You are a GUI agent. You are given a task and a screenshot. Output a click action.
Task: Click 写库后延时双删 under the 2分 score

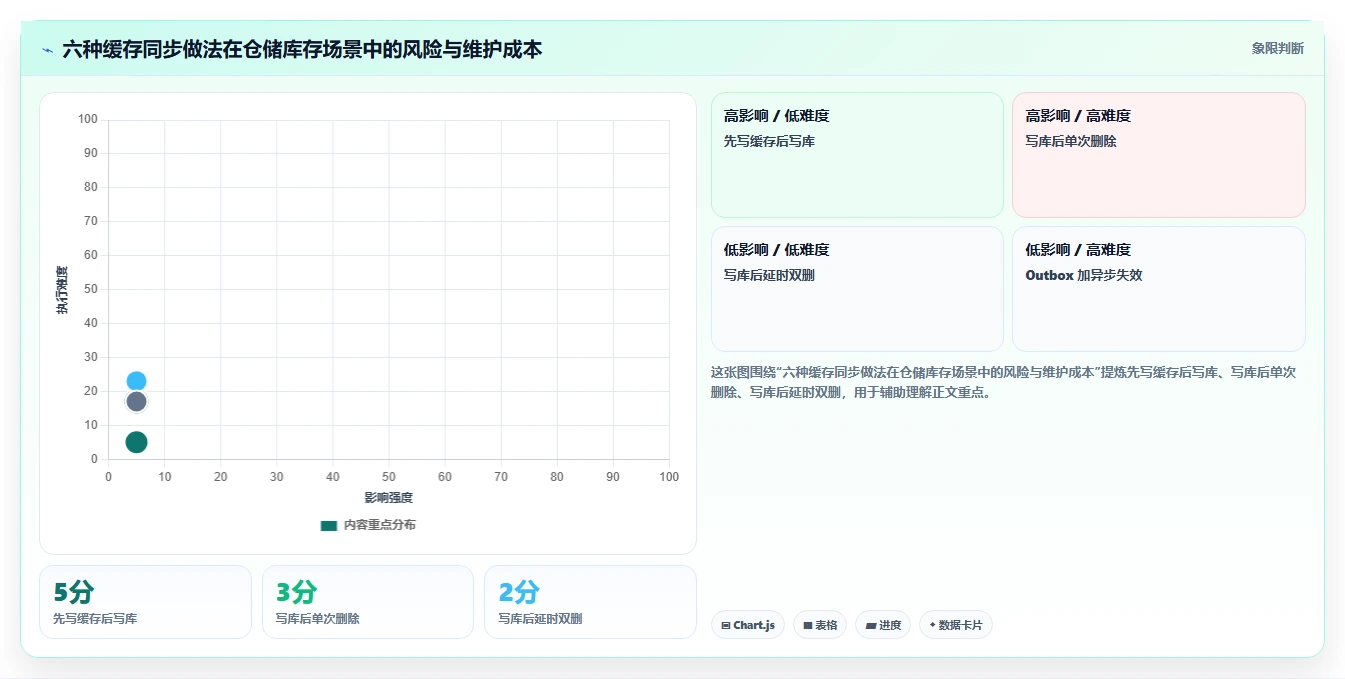click(540, 619)
